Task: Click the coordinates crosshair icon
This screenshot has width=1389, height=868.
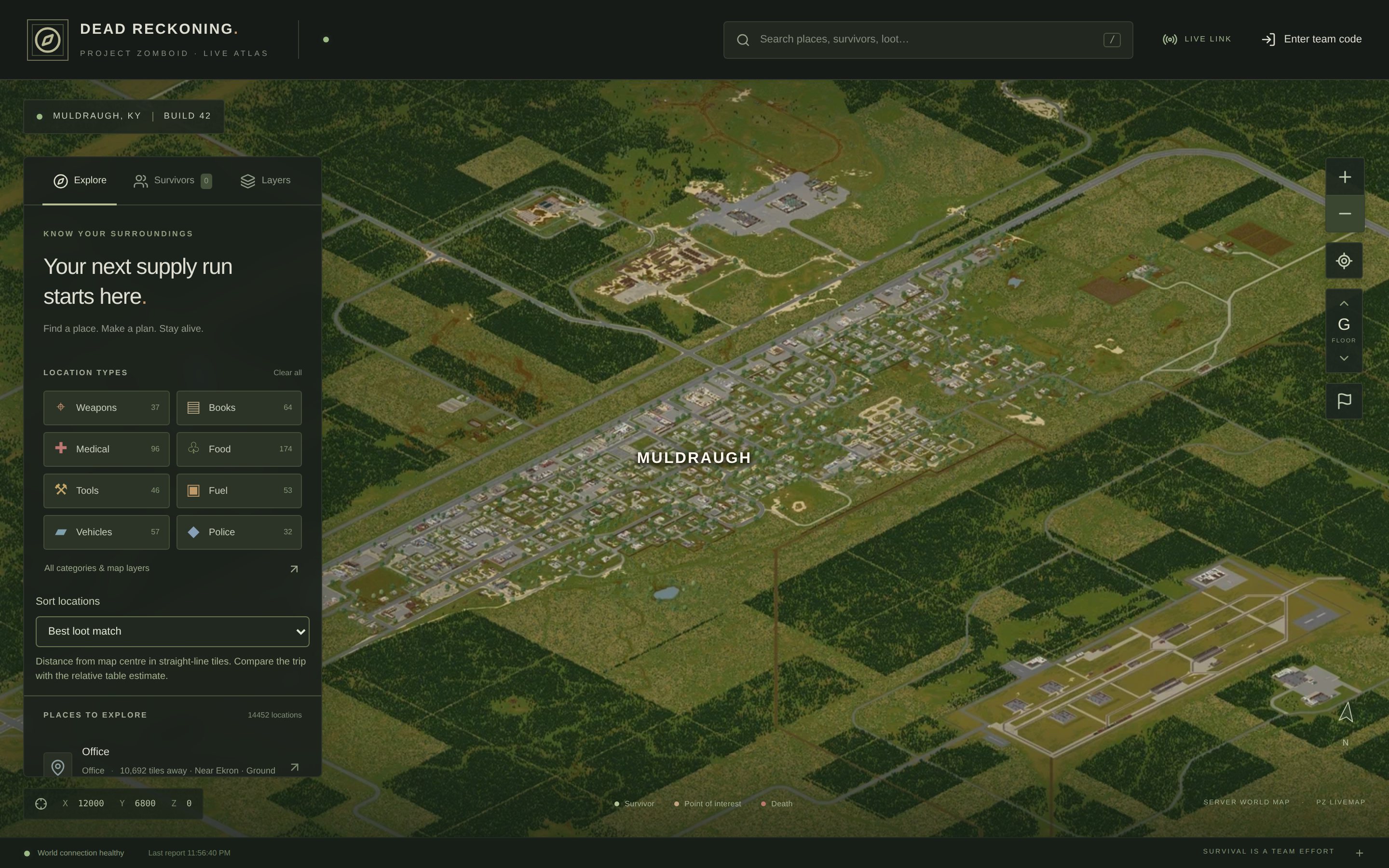Action: coord(41,804)
